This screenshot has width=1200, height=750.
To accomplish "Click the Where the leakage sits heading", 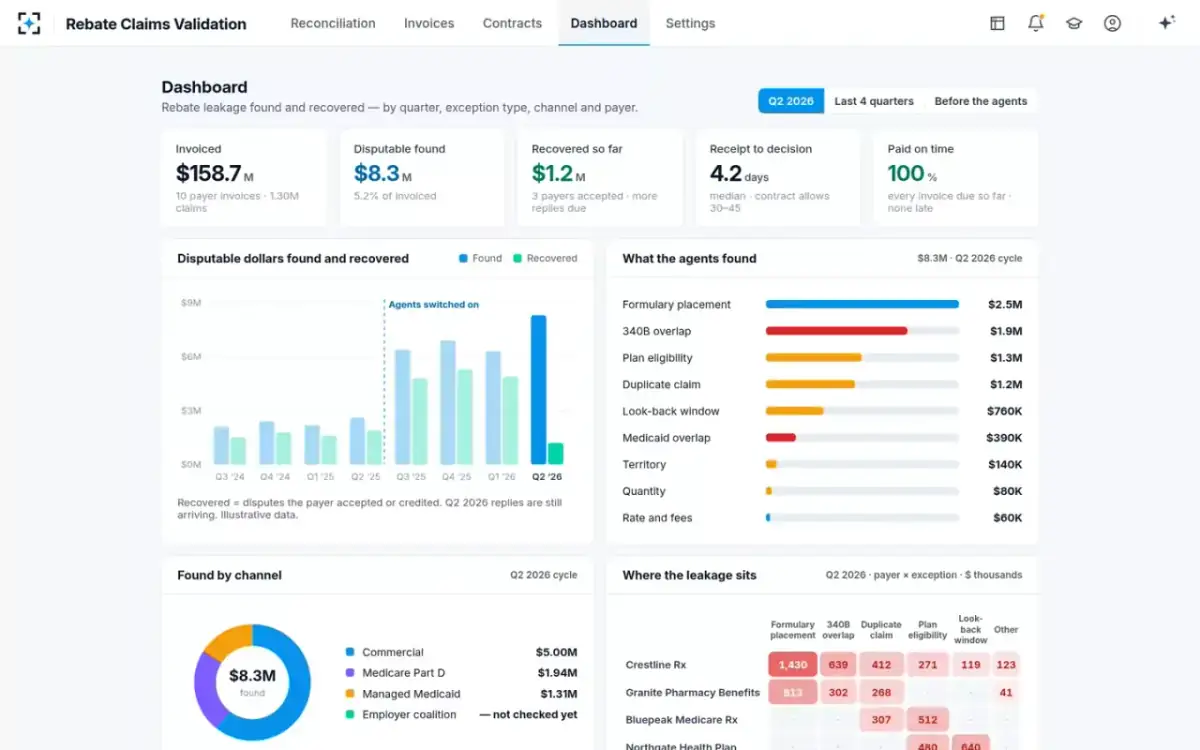I will (690, 575).
